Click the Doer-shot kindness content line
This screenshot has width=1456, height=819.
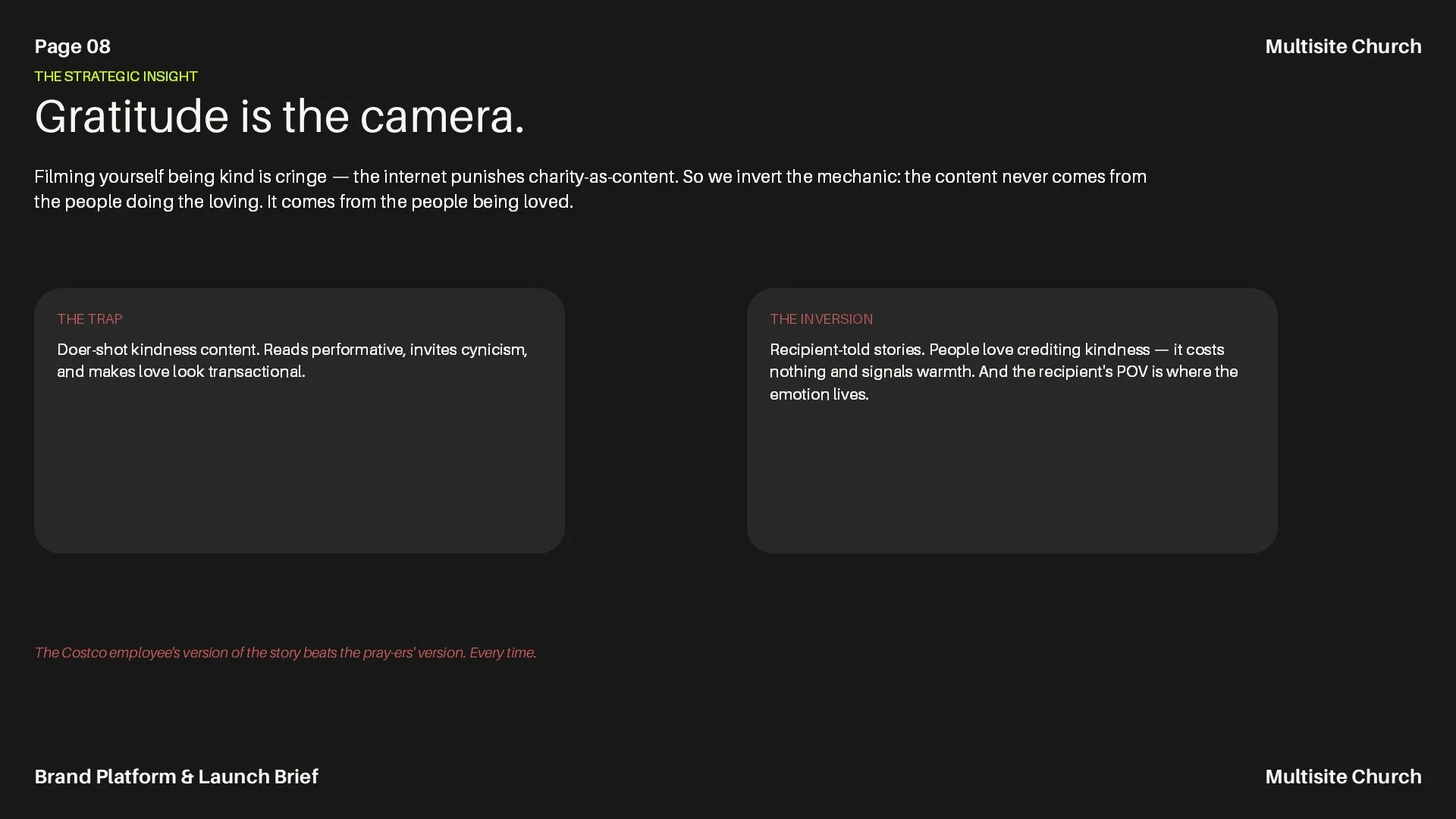tap(292, 350)
